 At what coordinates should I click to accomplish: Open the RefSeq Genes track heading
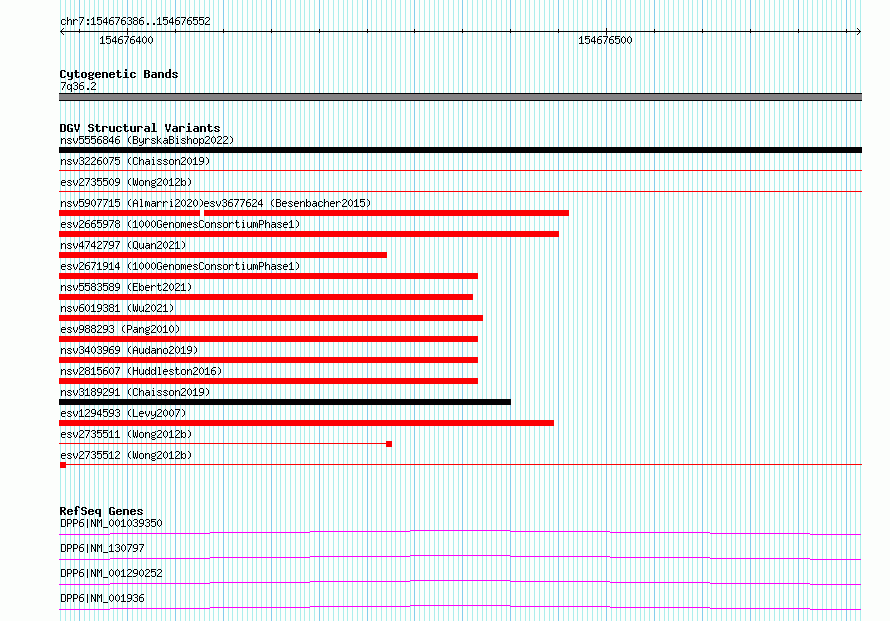[x=101, y=511]
